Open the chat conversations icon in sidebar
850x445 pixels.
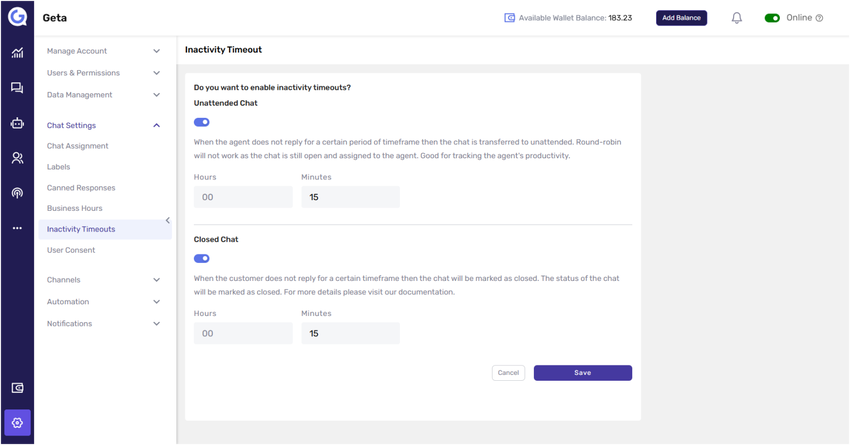(17, 88)
